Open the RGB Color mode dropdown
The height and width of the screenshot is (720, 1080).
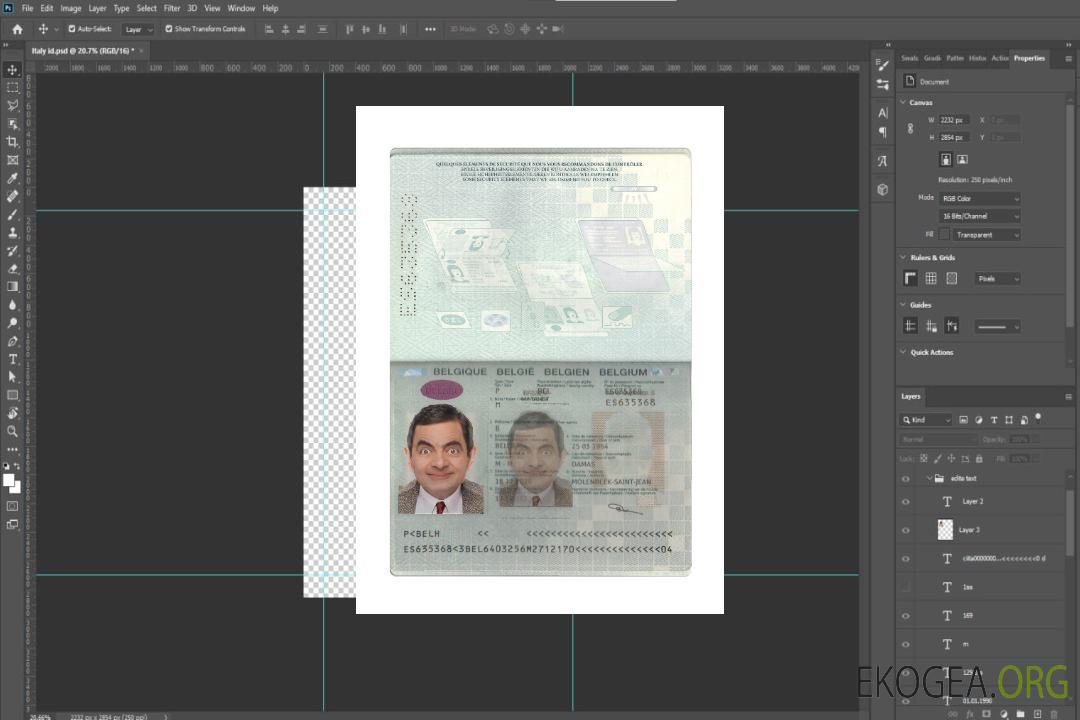coord(979,198)
